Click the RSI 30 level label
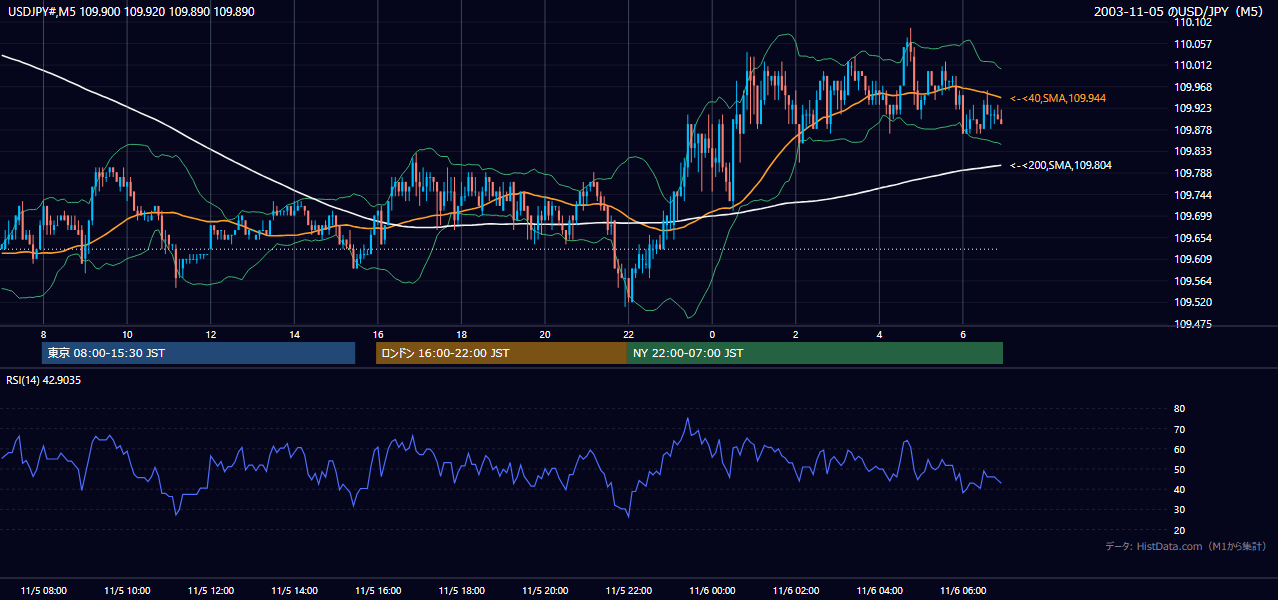Screen dimensions: 1278x600 pos(1179,510)
